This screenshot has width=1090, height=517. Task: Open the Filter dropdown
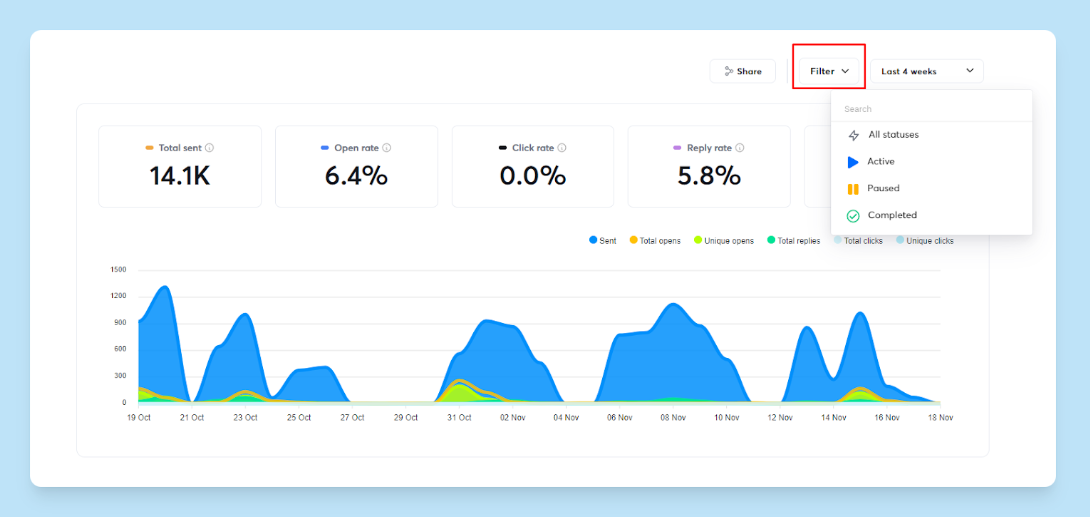[x=829, y=71]
